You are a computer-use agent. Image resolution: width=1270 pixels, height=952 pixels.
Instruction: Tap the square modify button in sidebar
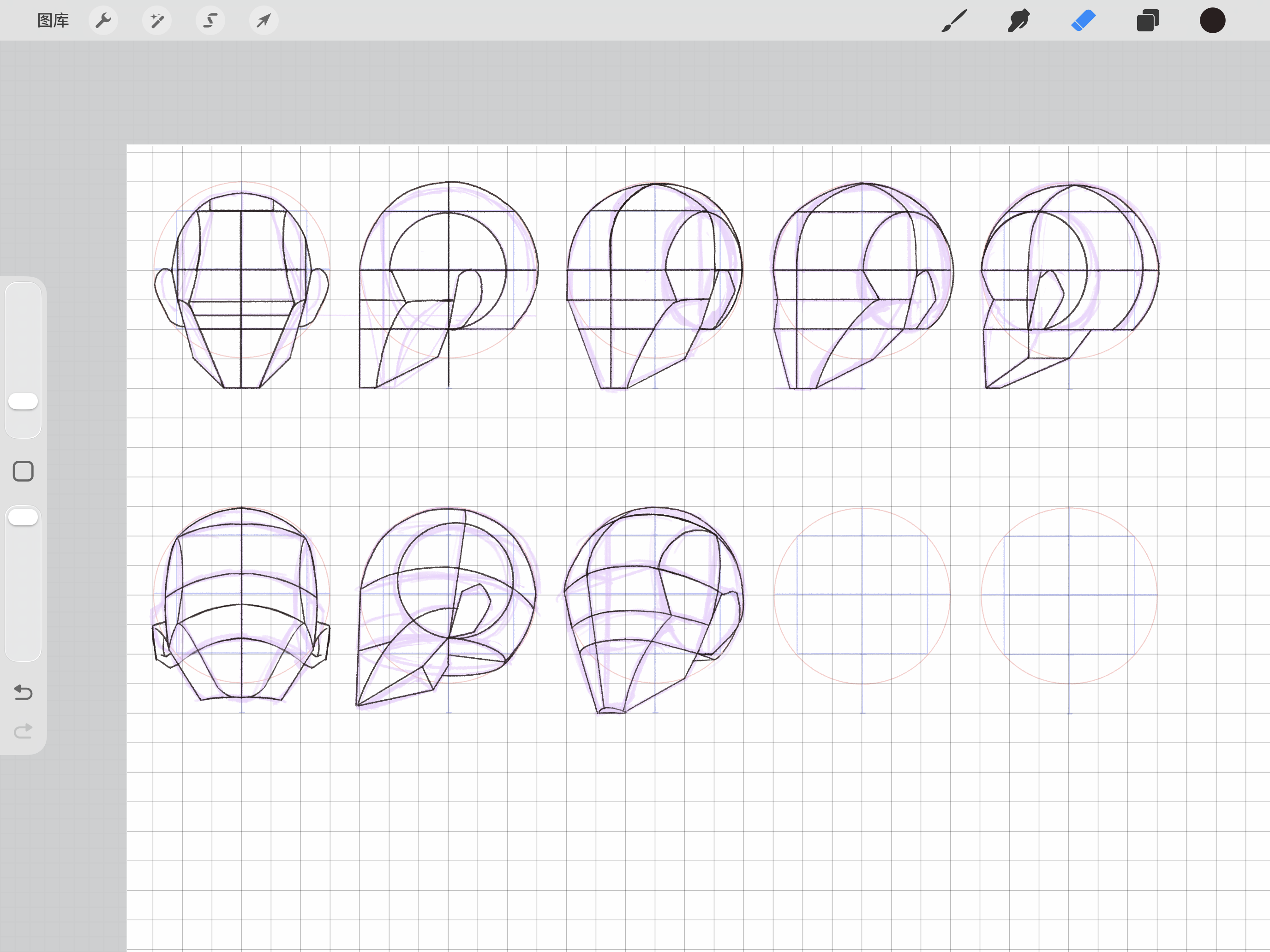coord(23,471)
